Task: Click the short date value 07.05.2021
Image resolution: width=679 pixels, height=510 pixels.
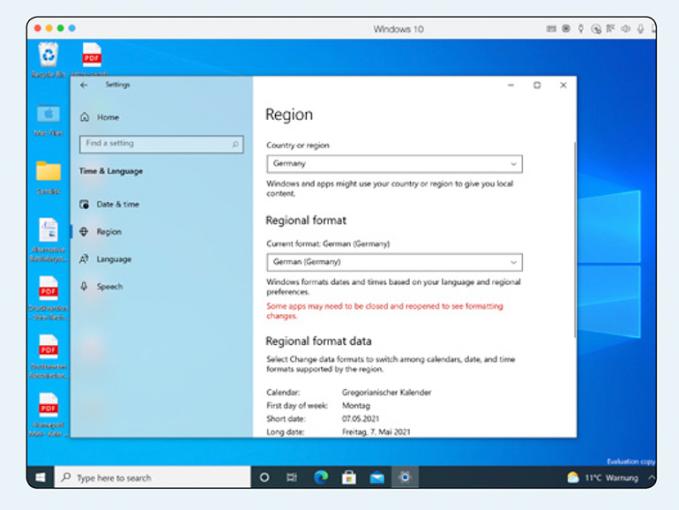Action: pyautogui.click(x=360, y=419)
